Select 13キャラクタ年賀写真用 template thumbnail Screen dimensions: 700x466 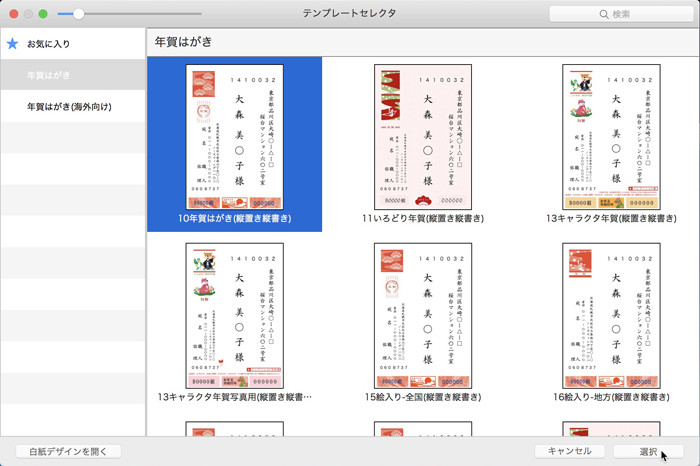234,315
